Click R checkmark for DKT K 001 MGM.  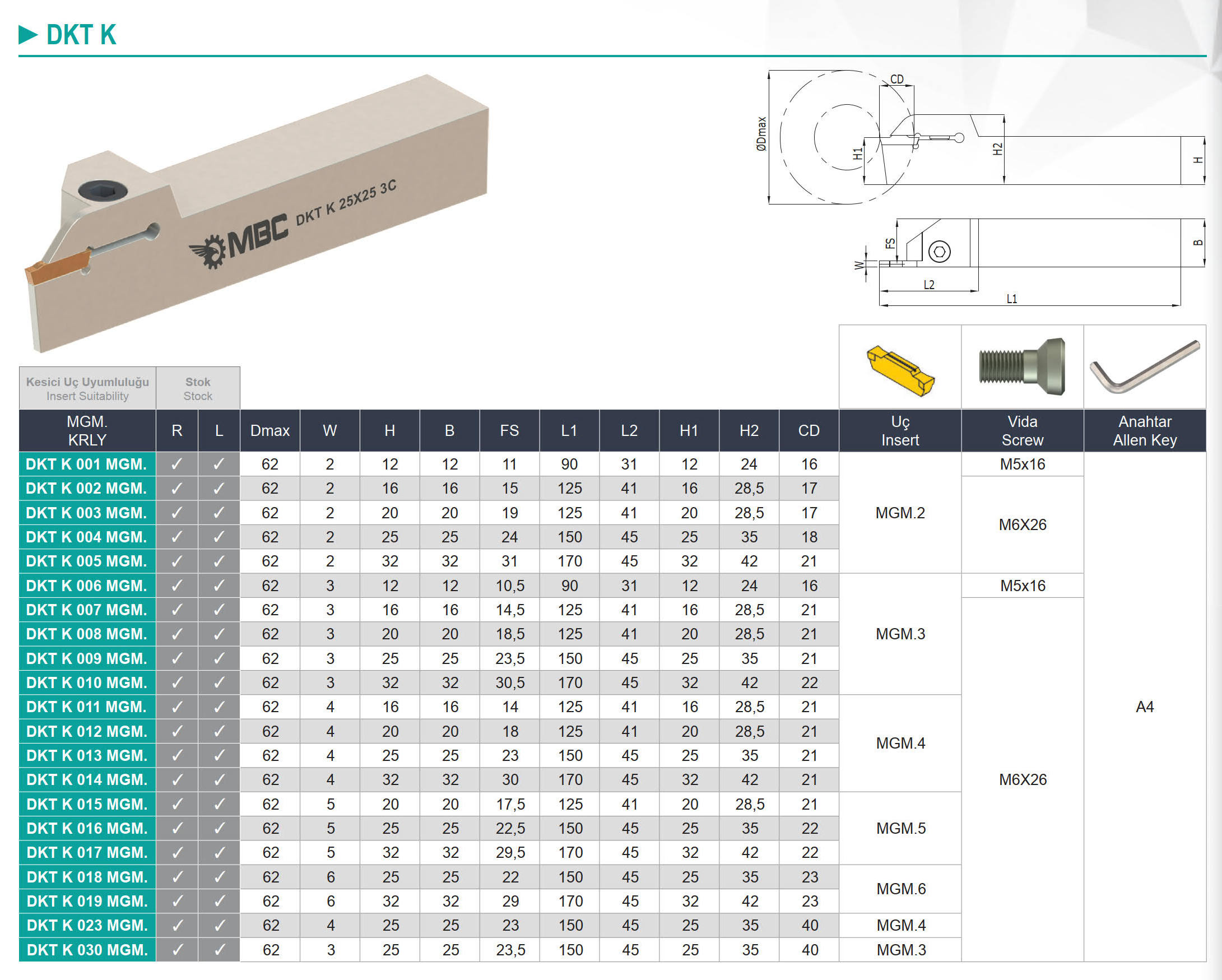pos(177,464)
